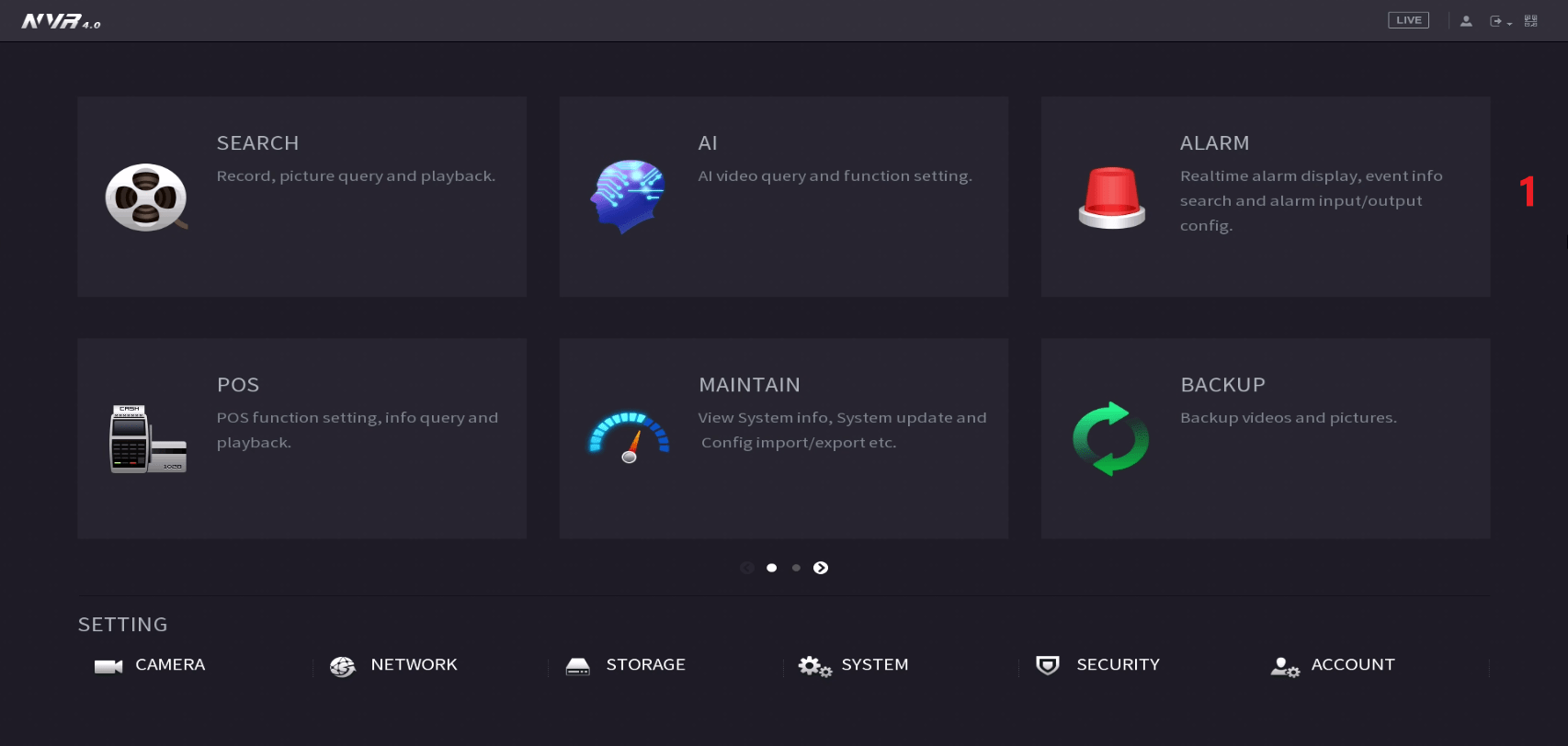
Task: Click the shield icon beside SECURITY
Action: coord(1048,665)
